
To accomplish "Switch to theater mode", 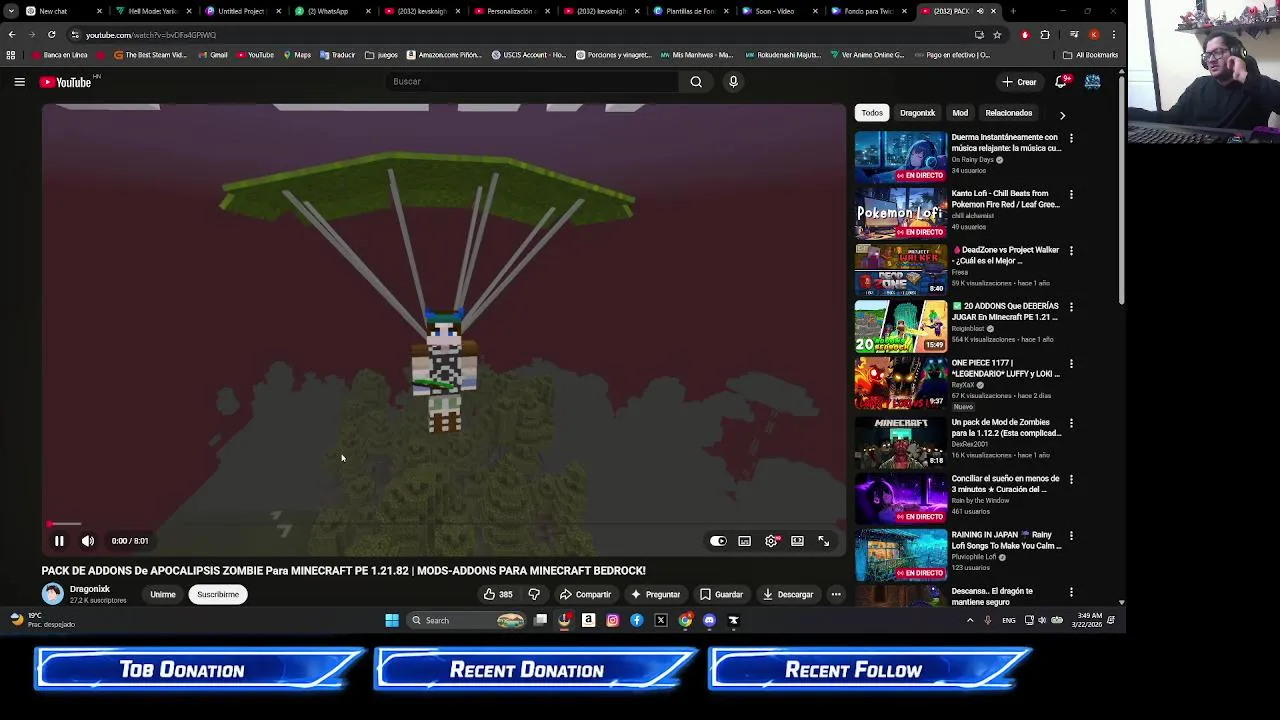I will pyautogui.click(x=797, y=541).
